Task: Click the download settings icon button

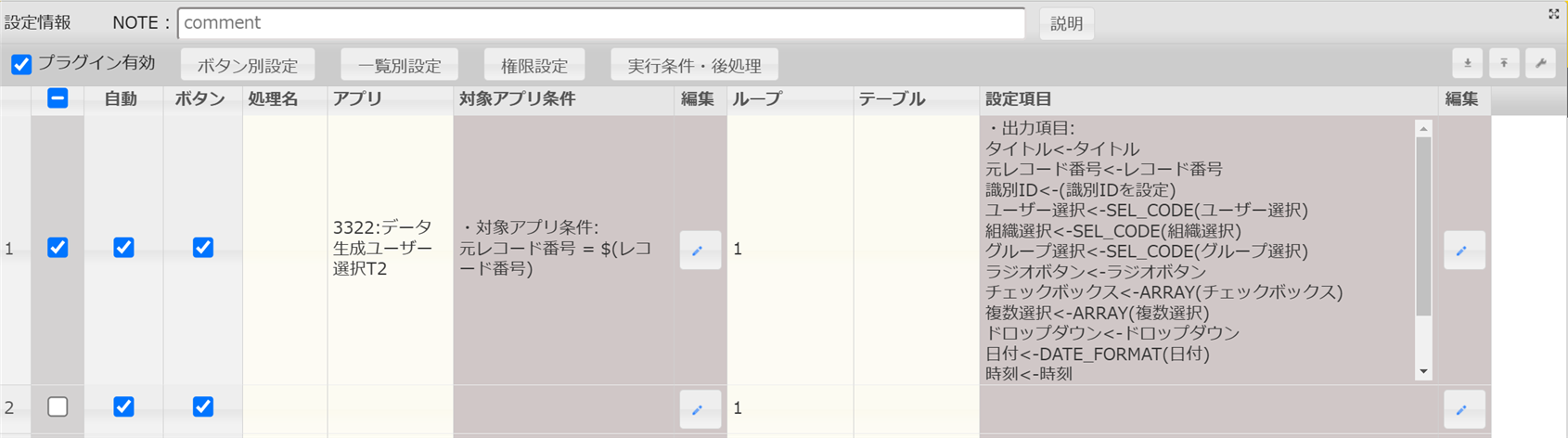Action: coord(1468,63)
